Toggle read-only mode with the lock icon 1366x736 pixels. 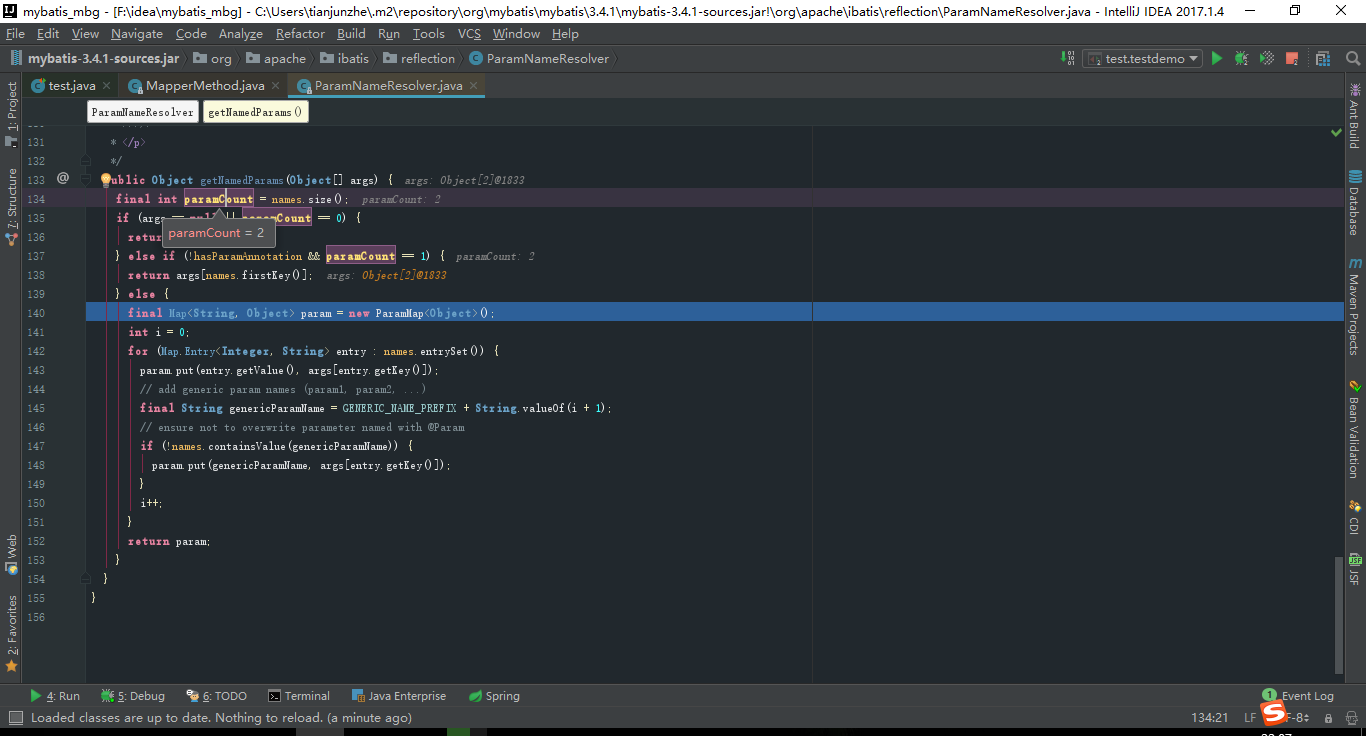coord(1328,717)
